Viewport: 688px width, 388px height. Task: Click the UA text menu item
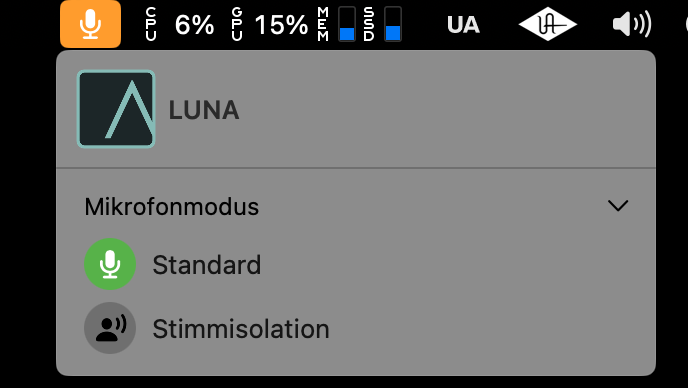pos(463,25)
